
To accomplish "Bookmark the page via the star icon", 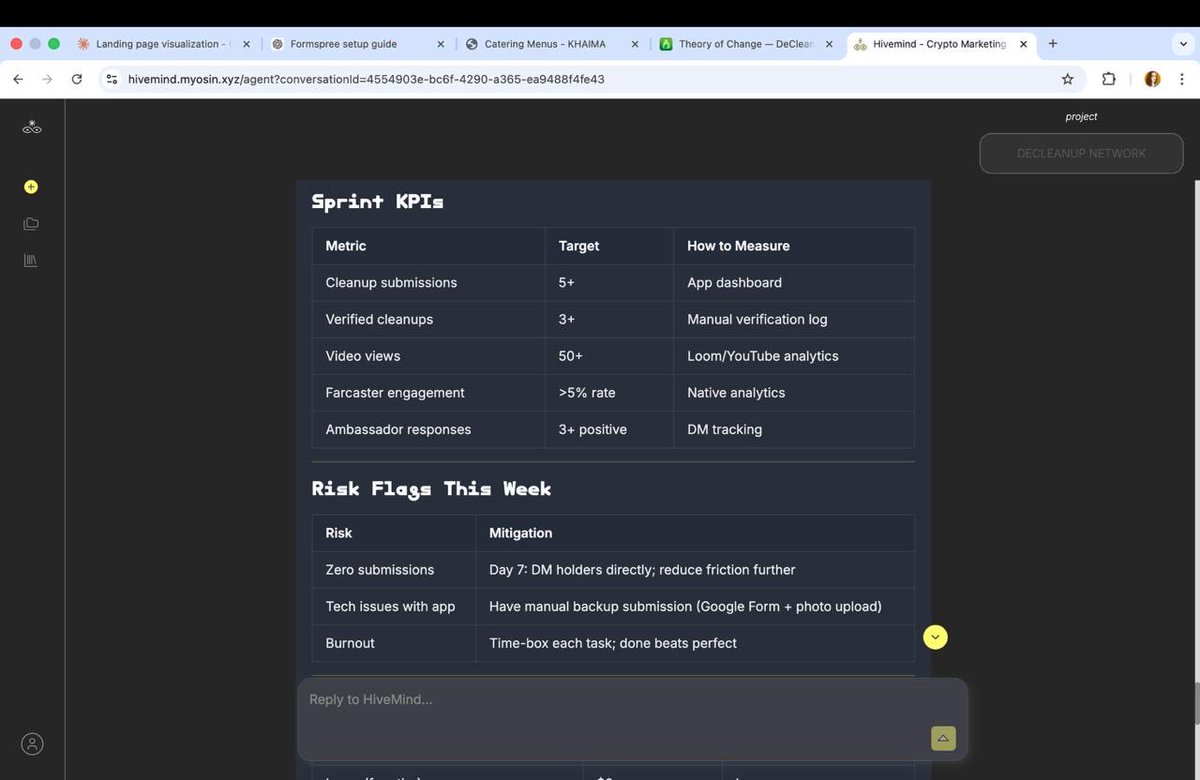I will [1067, 78].
